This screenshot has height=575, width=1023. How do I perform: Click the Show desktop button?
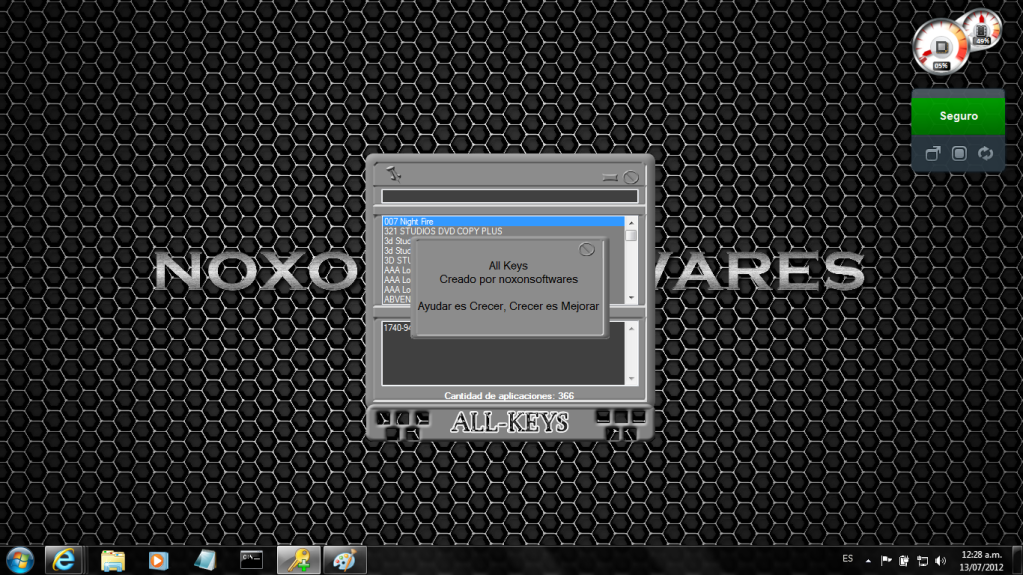tap(1017, 561)
